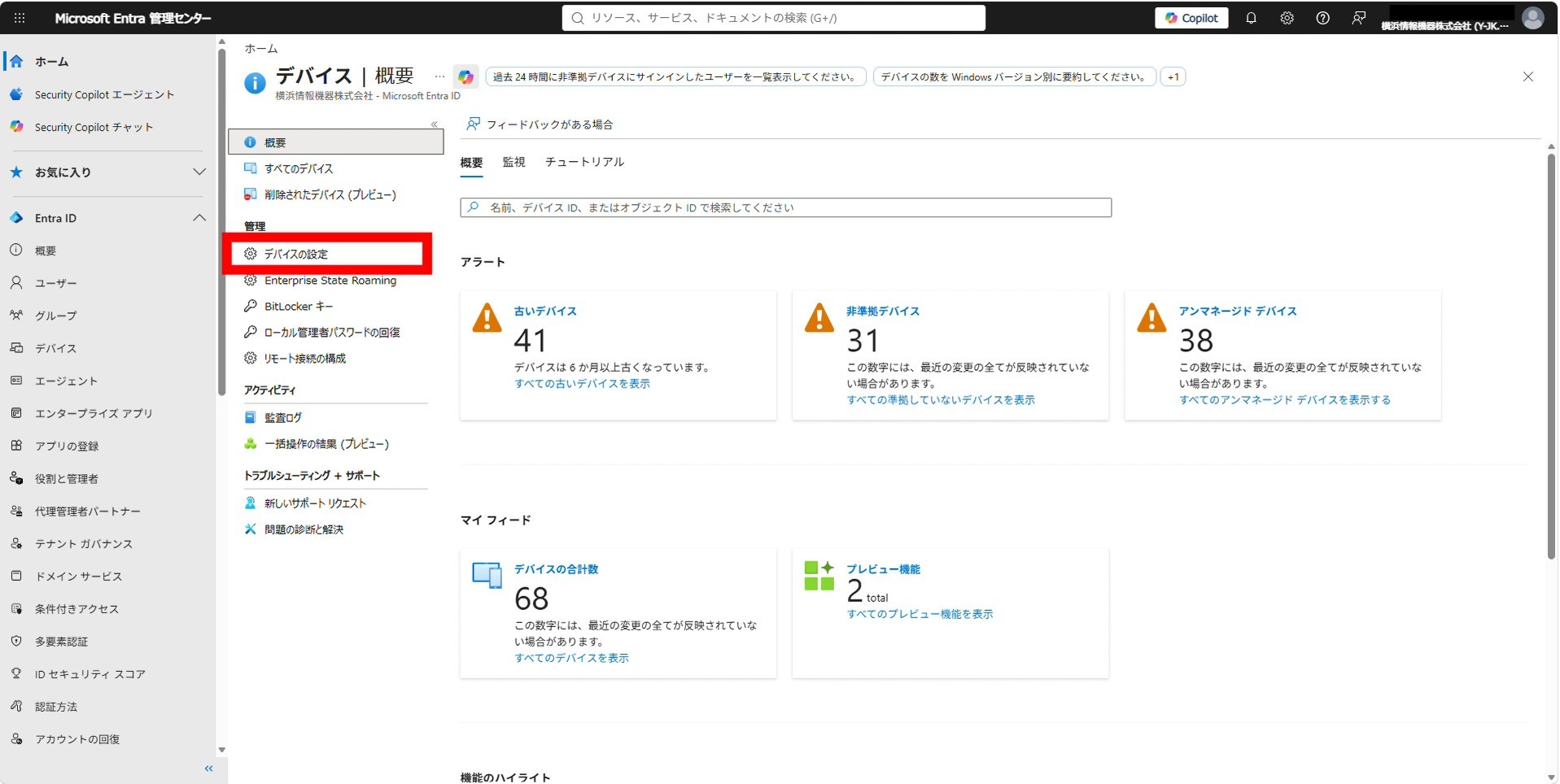Screen dimensions: 1560x784
Task: Open 一括操作の結果 (プレビュー)
Action: pos(326,444)
